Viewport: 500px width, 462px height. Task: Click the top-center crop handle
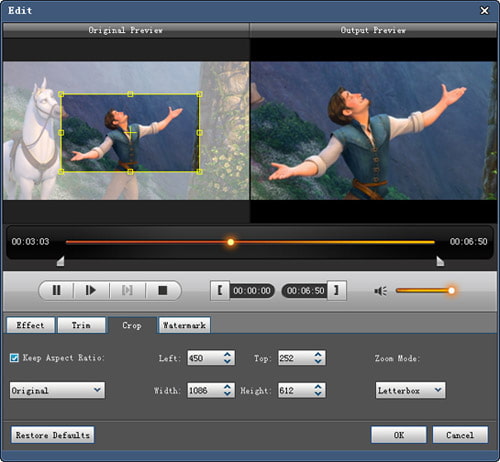[130, 94]
